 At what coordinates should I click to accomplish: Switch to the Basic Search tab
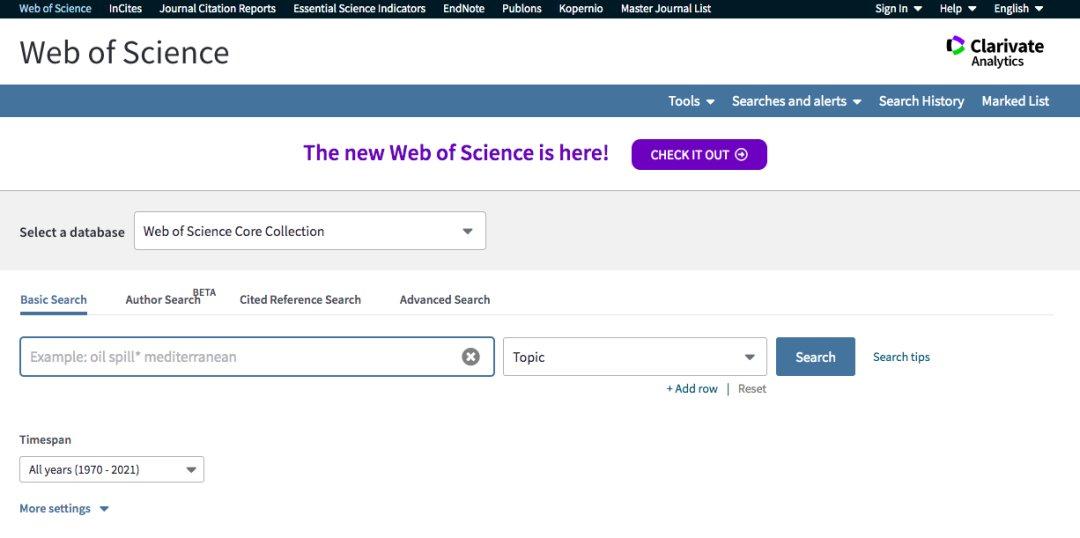tap(54, 300)
